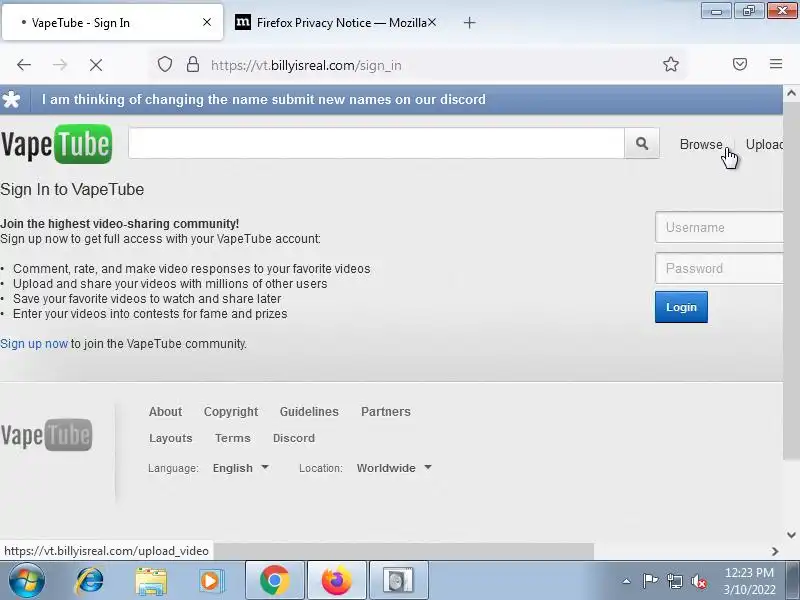Open the Pocket save icon
The width and height of the screenshot is (800, 600).
tap(740, 64)
